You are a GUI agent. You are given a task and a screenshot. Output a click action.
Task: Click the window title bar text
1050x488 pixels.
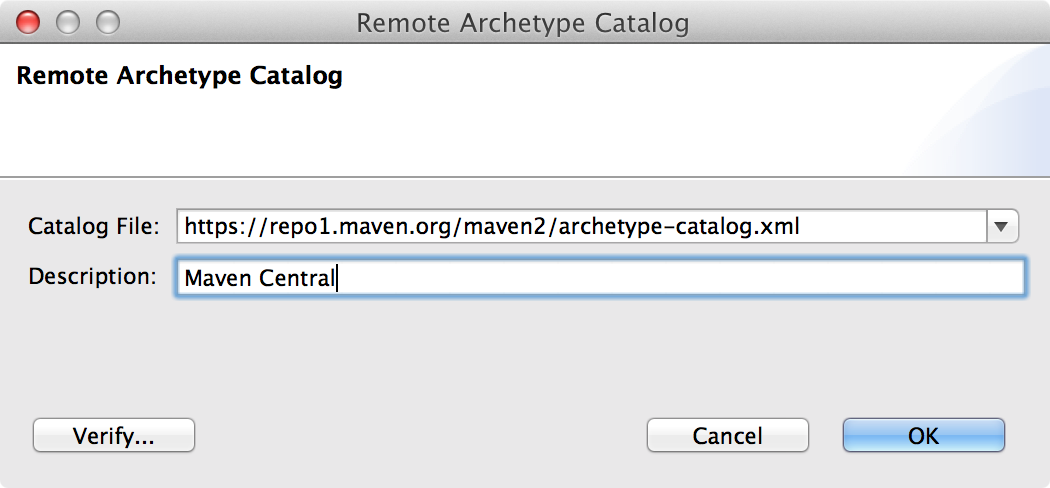[x=523, y=22]
